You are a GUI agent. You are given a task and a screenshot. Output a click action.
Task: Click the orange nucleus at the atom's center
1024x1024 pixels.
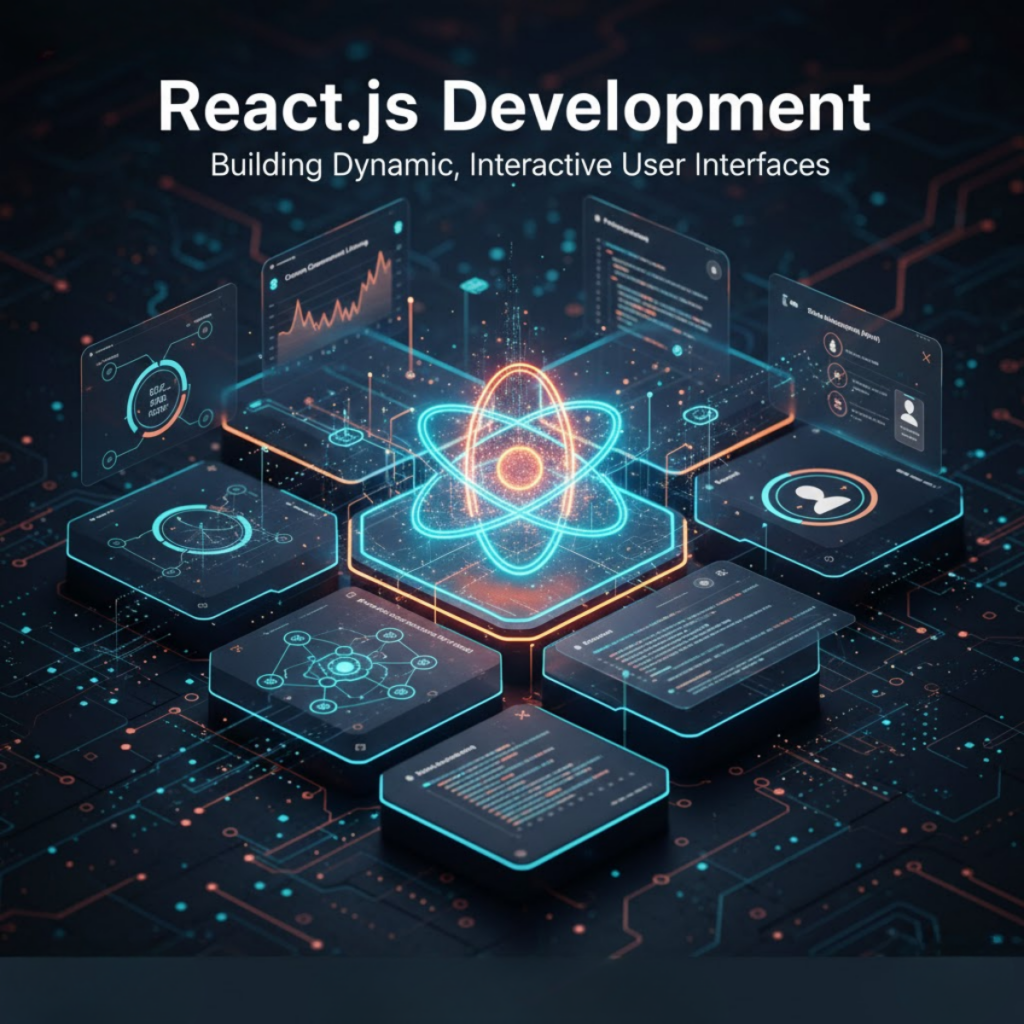point(519,464)
